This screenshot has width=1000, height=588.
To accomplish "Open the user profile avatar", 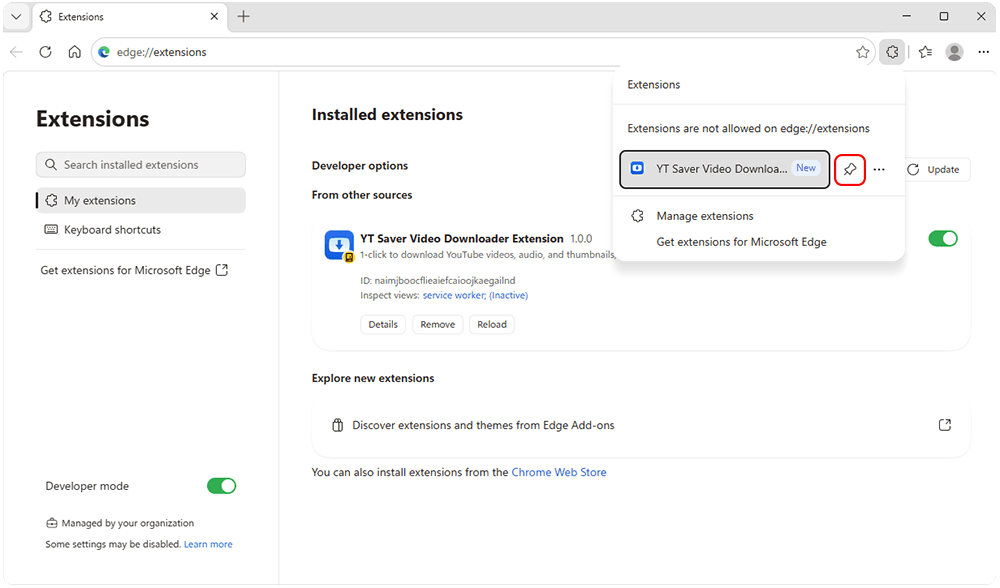I will 955,52.
